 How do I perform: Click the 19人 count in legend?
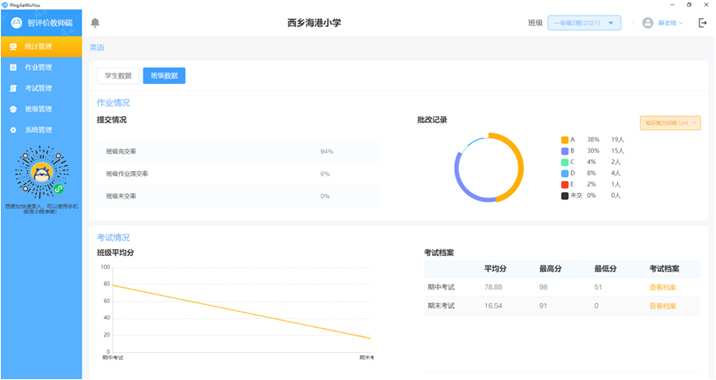[x=617, y=140]
